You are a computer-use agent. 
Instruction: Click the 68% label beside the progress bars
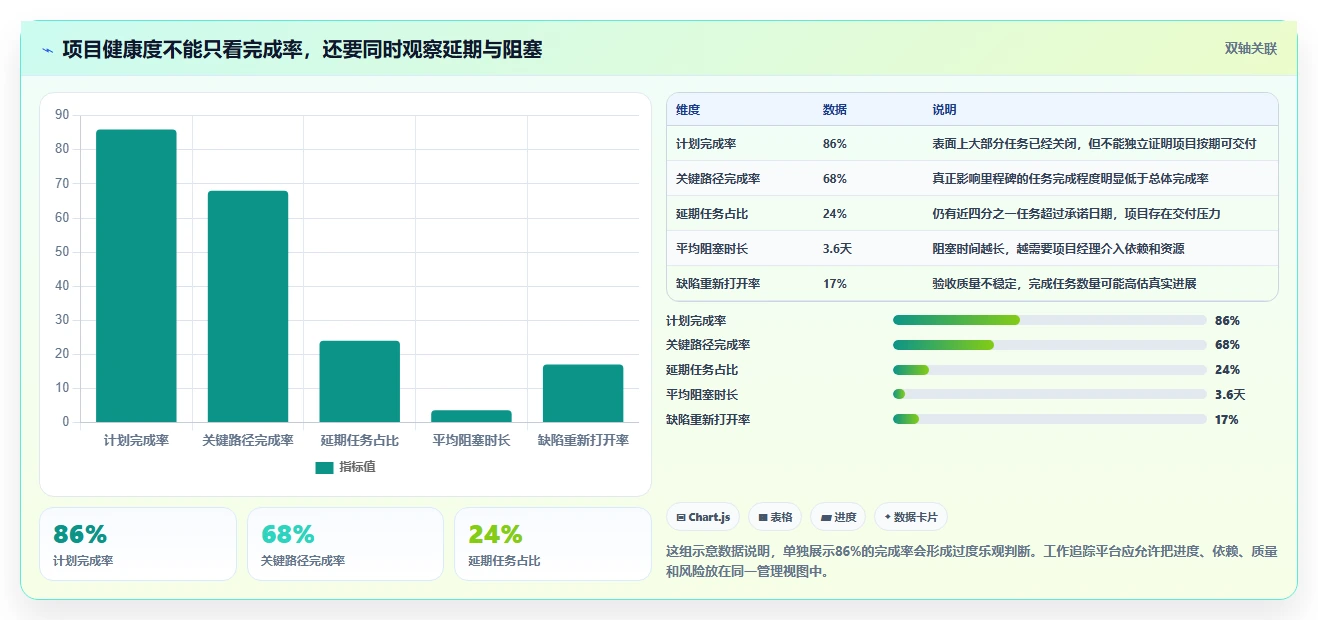click(x=1227, y=345)
